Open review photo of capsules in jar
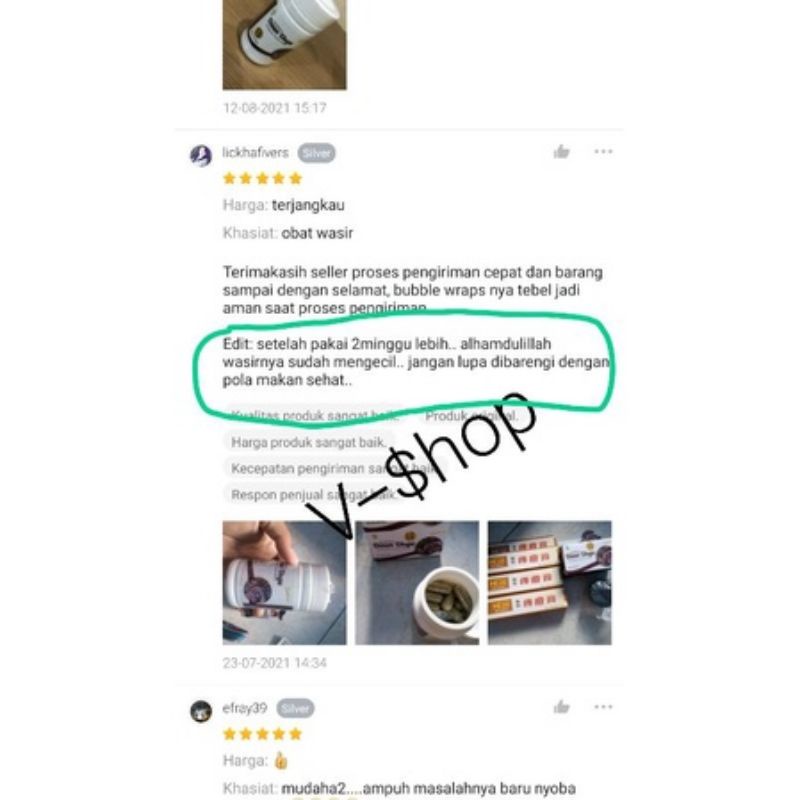800x800 pixels. click(417, 583)
